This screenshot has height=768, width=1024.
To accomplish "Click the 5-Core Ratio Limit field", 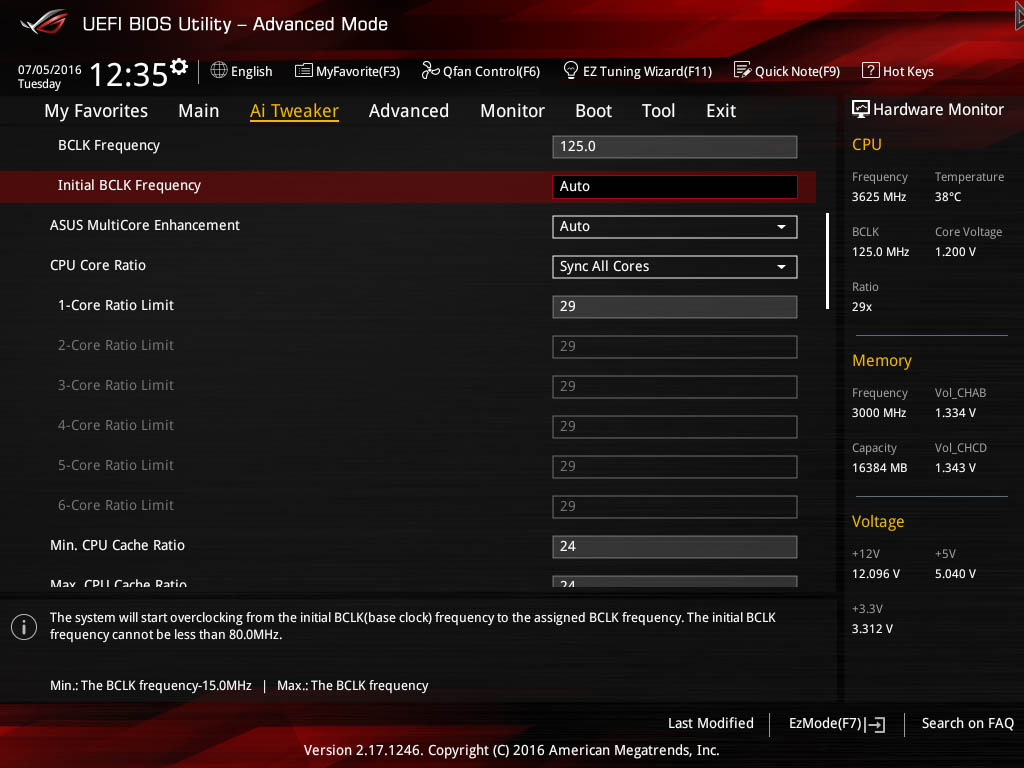I will pyautogui.click(x=675, y=466).
